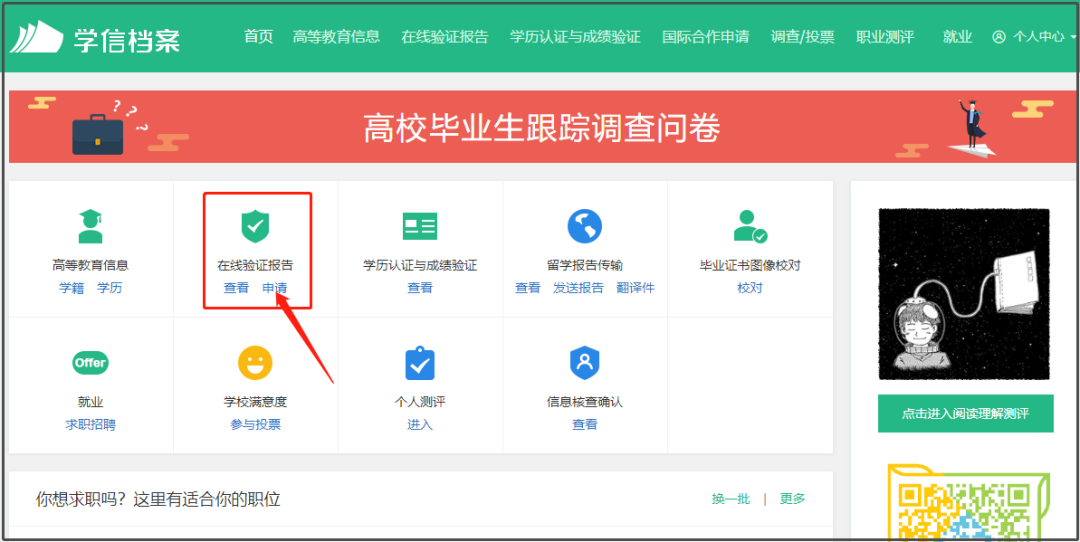Click the 在线验证报告 green shield icon
This screenshot has height=542, width=1080.
[255, 226]
